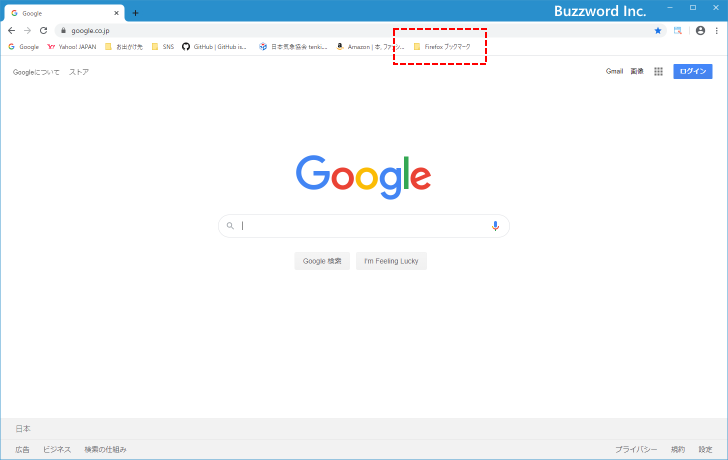Open the プライバシー footer link

coord(636,449)
